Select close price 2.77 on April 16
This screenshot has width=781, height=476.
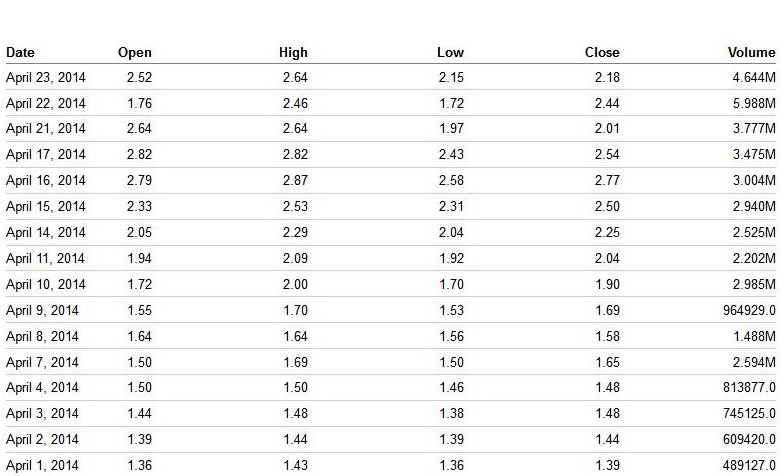point(606,181)
